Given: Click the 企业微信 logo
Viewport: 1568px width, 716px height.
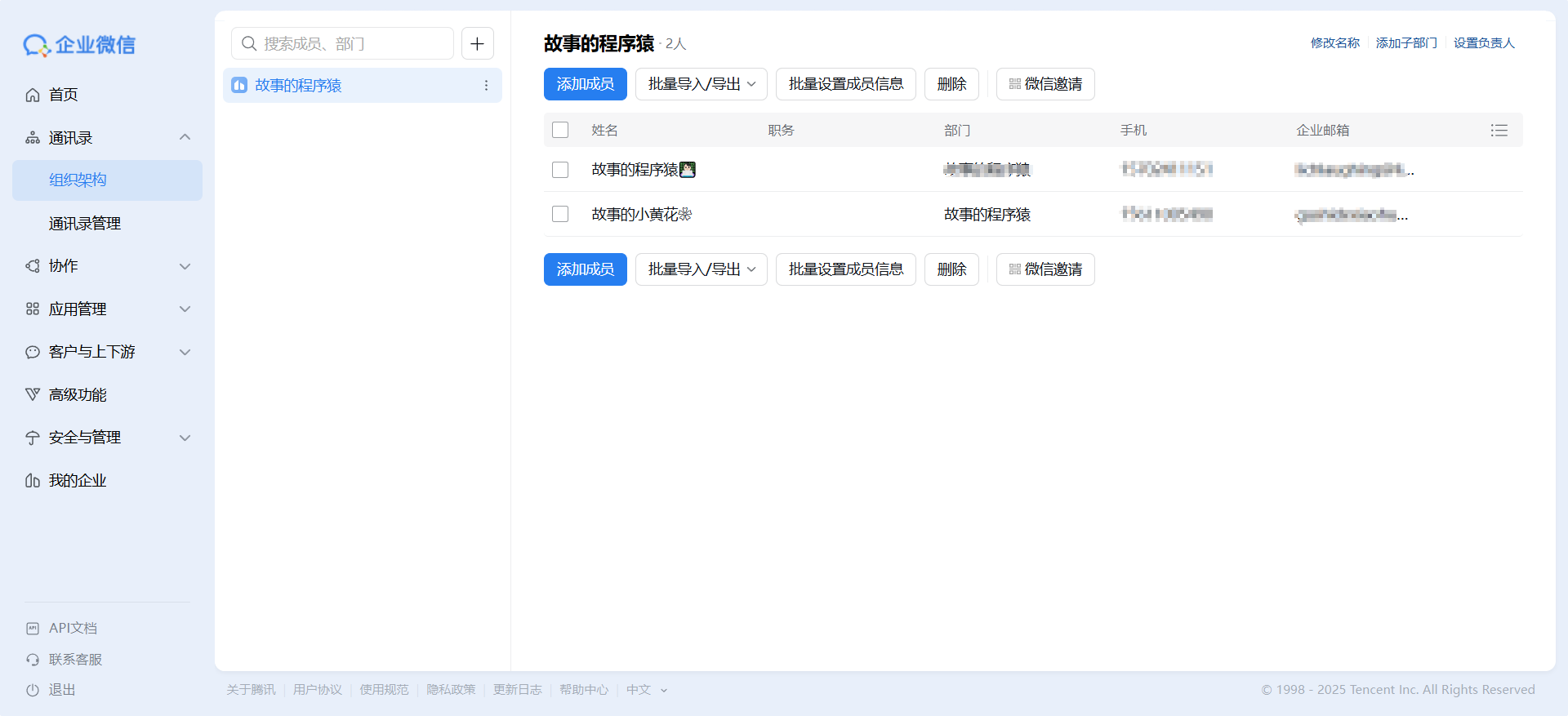Looking at the screenshot, I should (x=79, y=45).
